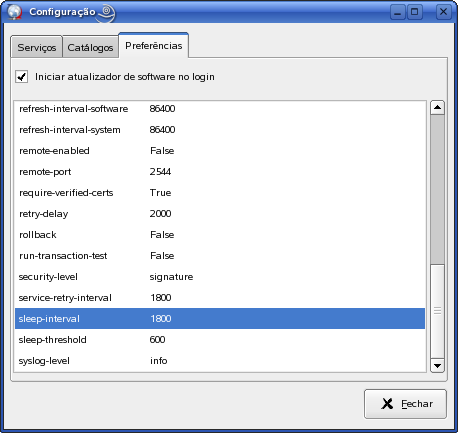Image resolution: width=458 pixels, height=433 pixels.
Task: Select the Preferências tab
Action: coord(154,46)
